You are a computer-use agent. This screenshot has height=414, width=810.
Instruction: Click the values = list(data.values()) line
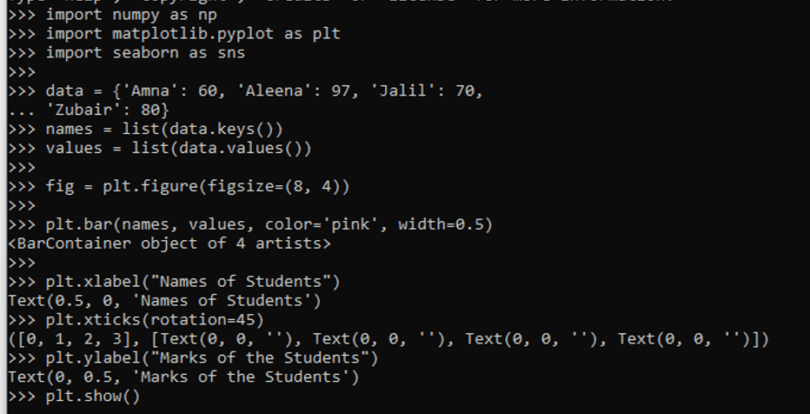[x=178, y=148]
